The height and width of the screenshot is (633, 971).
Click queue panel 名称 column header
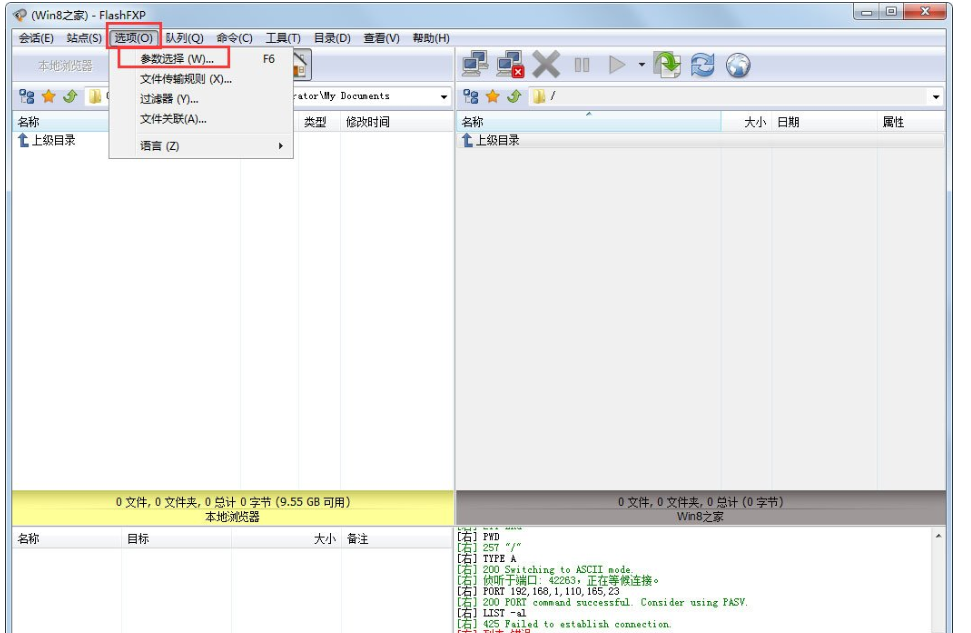click(67, 539)
